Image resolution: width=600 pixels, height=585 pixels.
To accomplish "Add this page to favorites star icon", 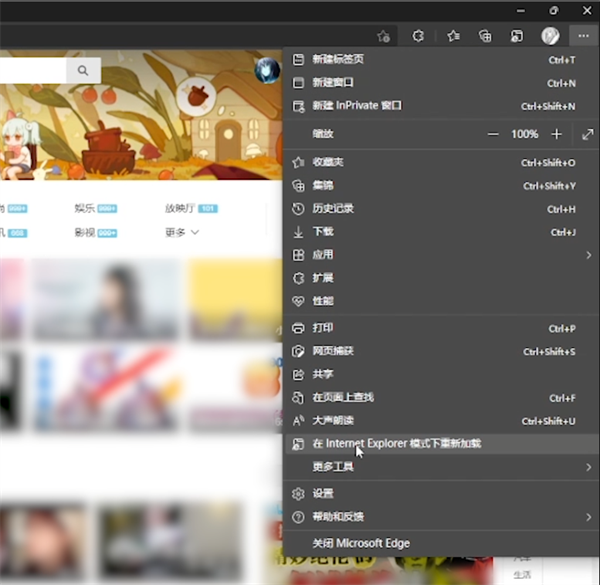I will tap(383, 36).
